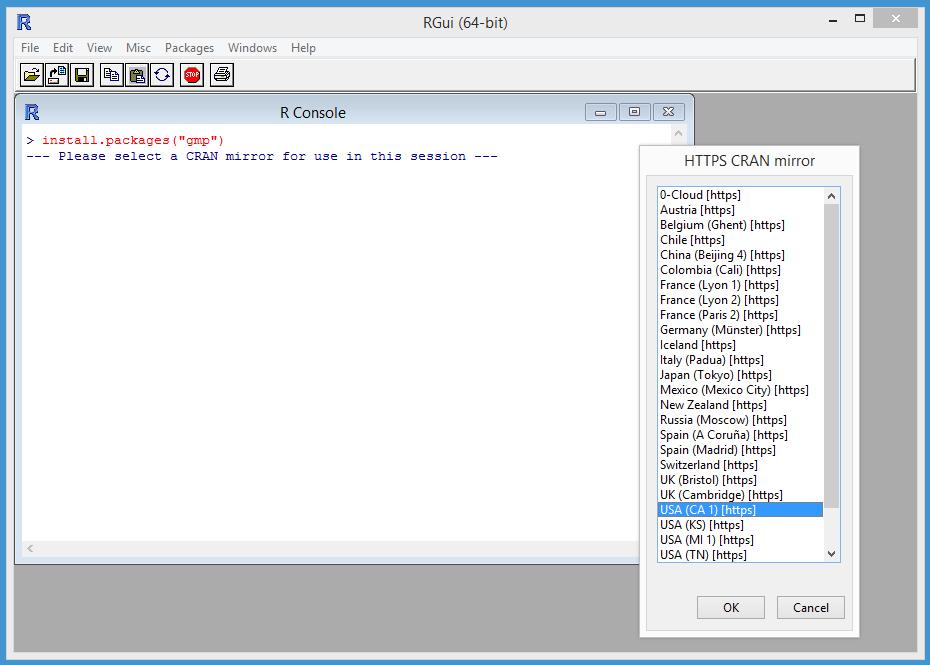The height and width of the screenshot is (665, 930).
Task: Open the File menu
Action: coord(29,47)
